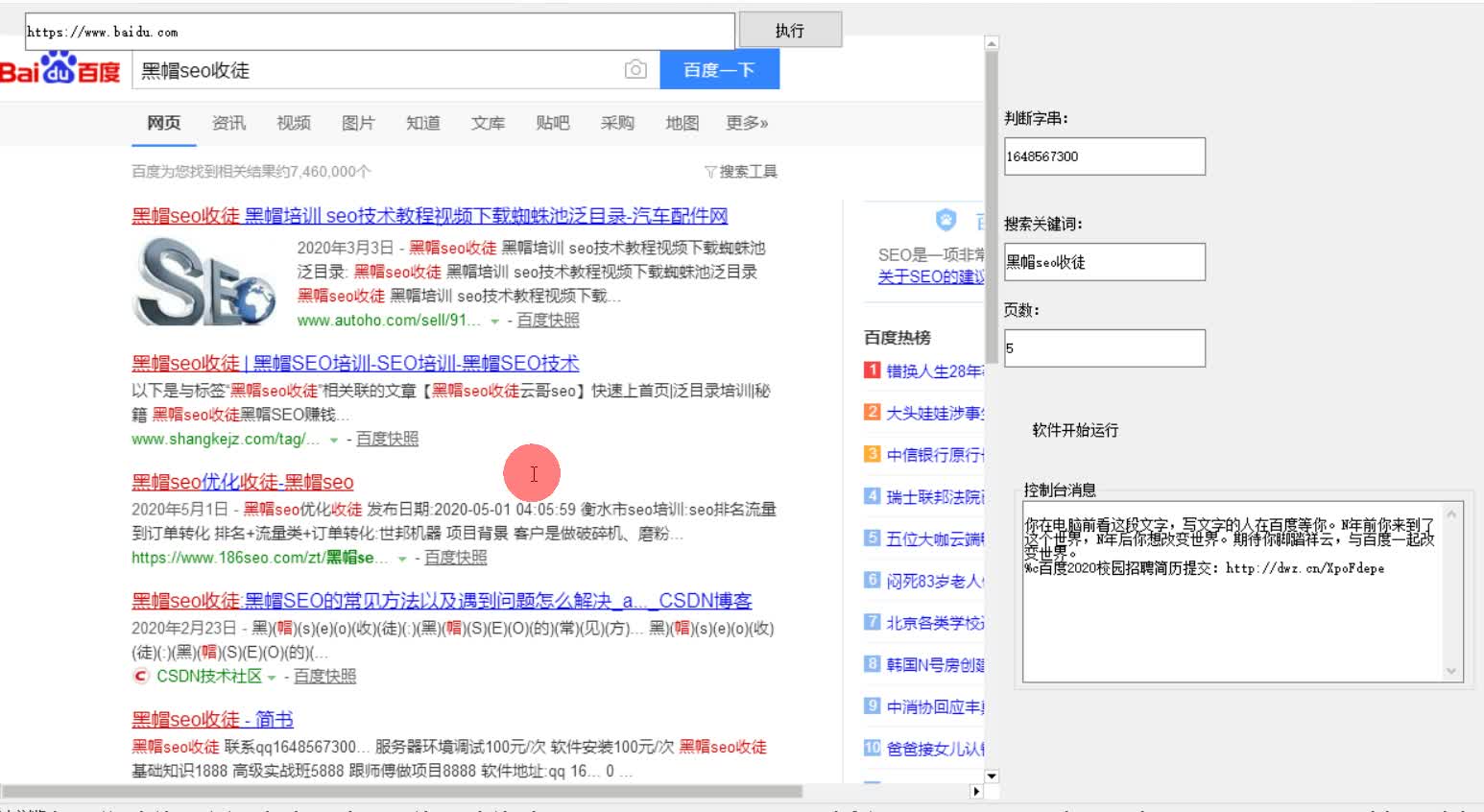1484x812 pixels.
Task: Click the SEO image thumbnail of the first result
Action: [204, 280]
